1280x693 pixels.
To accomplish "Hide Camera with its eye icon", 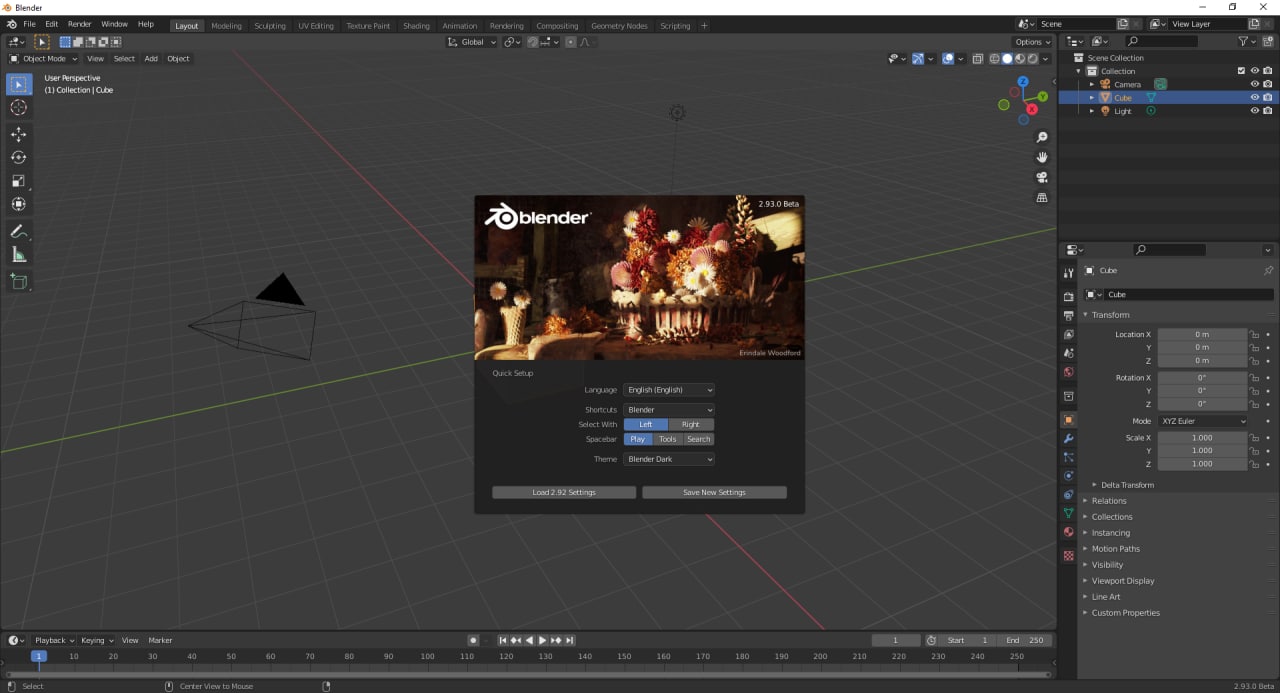I will point(1254,84).
